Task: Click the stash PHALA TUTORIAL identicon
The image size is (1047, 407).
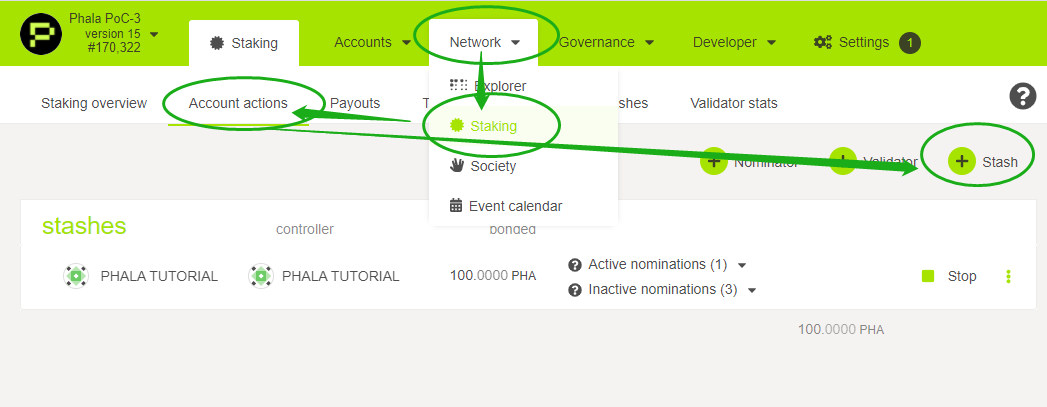Action: [x=74, y=276]
